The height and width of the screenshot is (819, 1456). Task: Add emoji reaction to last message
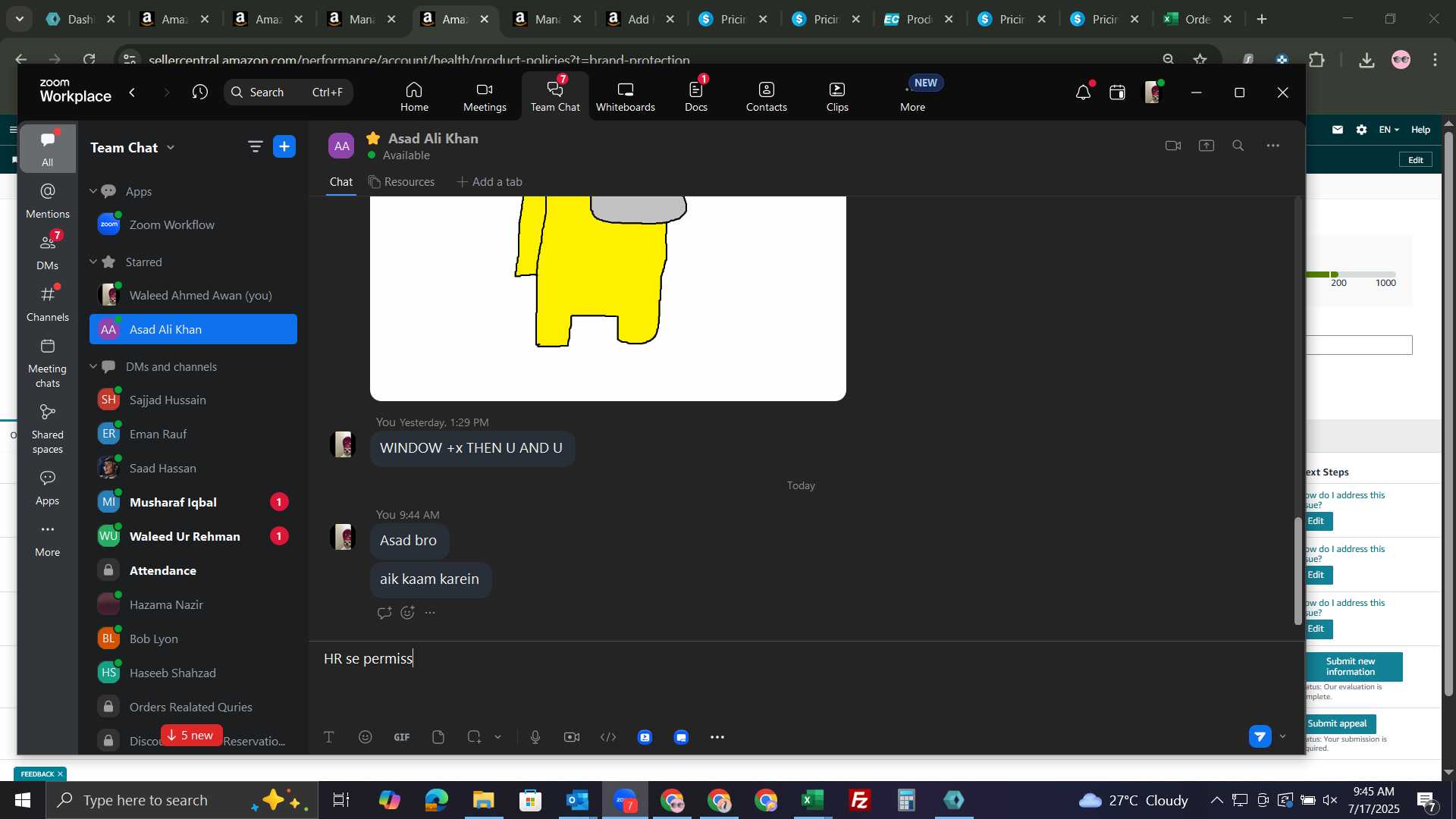[x=407, y=613]
